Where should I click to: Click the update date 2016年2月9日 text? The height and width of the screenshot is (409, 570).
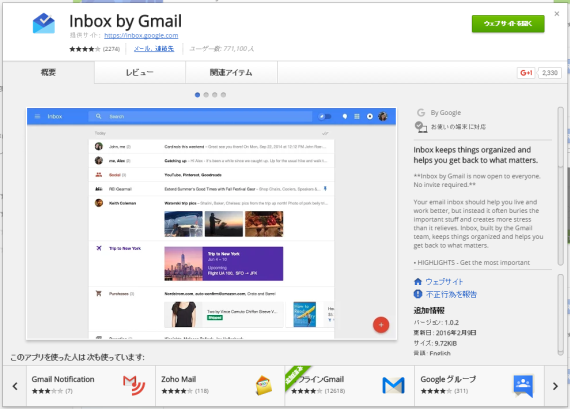pos(445,333)
